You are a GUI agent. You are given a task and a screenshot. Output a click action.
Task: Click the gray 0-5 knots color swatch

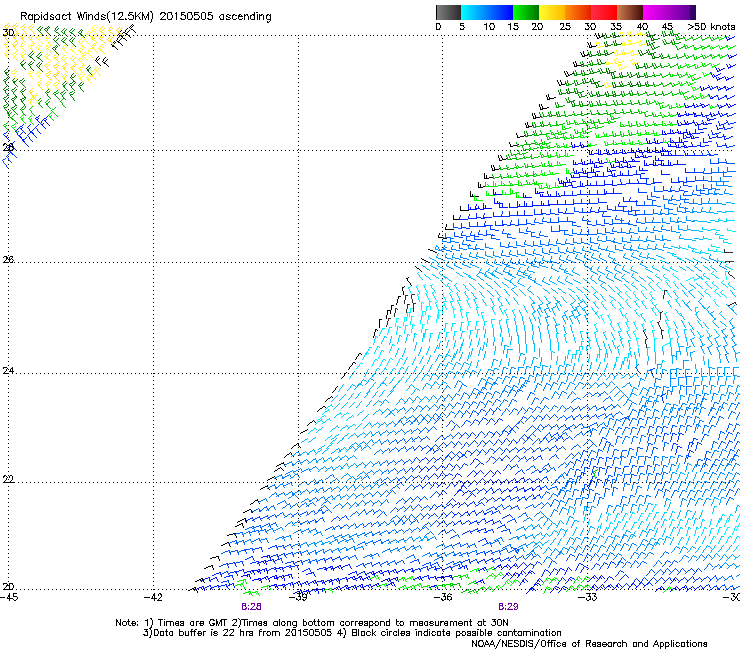(448, 12)
